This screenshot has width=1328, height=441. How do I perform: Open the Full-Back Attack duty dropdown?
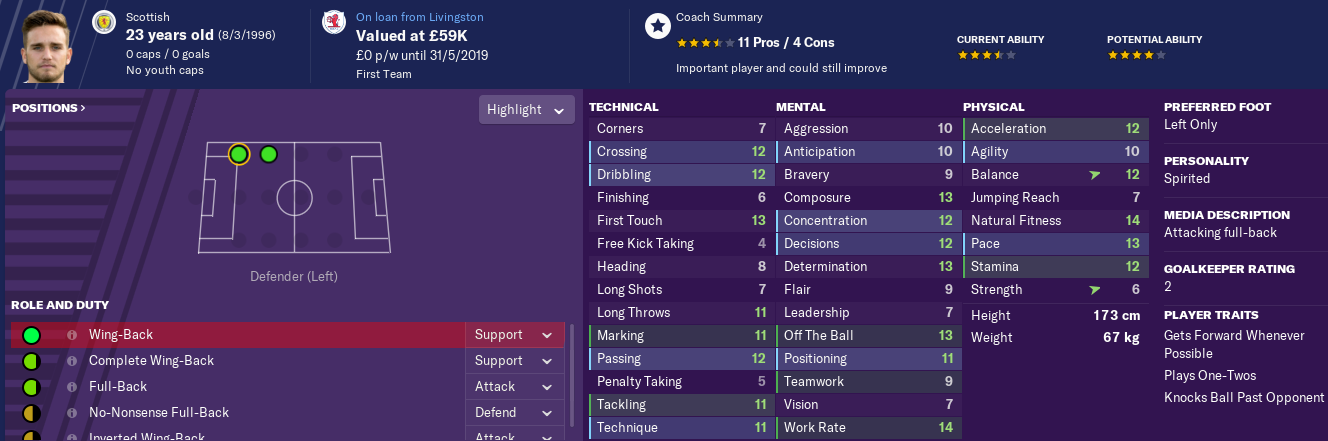click(514, 387)
